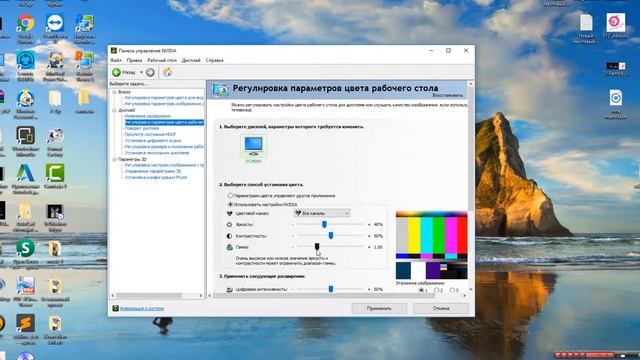Viewport: 640px width, 360px height.
Task: Open the Autodesk 'A' desktop icon
Action: coord(25,173)
